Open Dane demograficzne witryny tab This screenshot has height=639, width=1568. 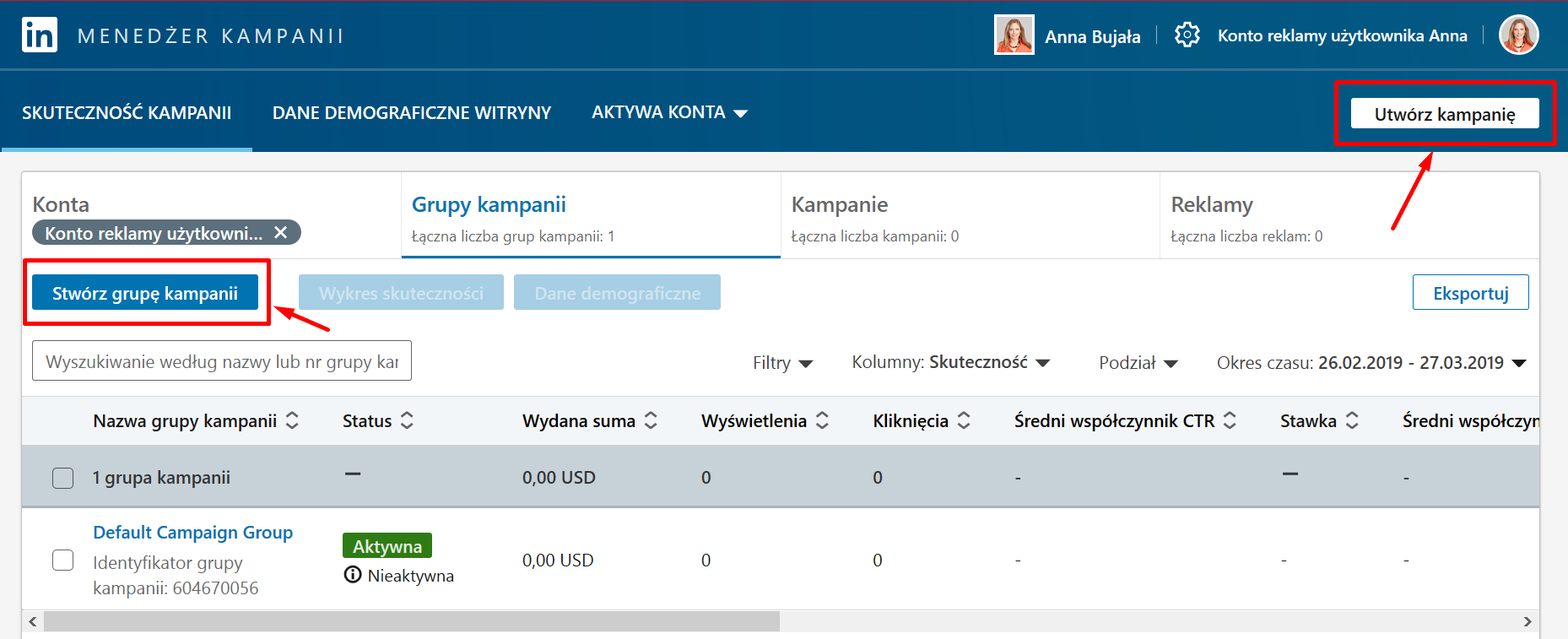411,112
